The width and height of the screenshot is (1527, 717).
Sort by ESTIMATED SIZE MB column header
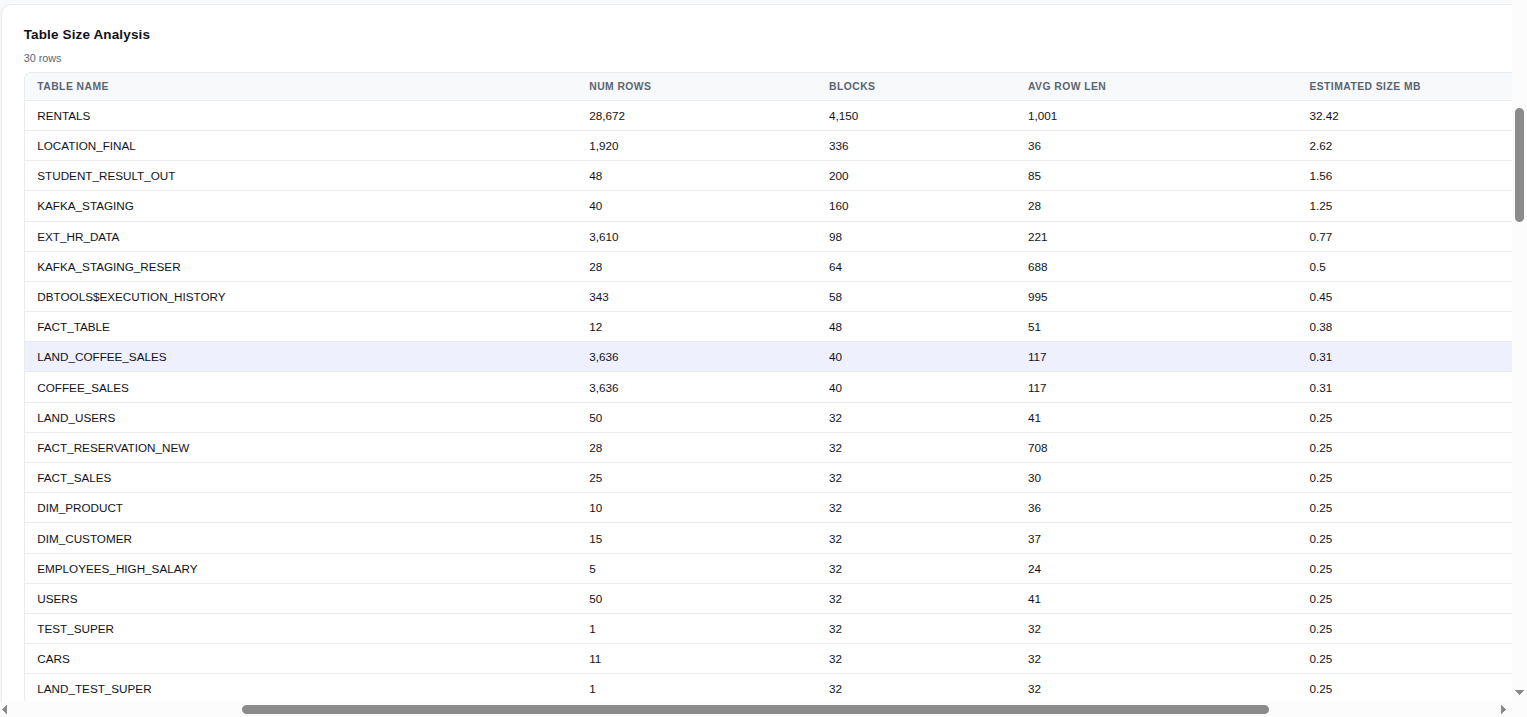(1365, 87)
